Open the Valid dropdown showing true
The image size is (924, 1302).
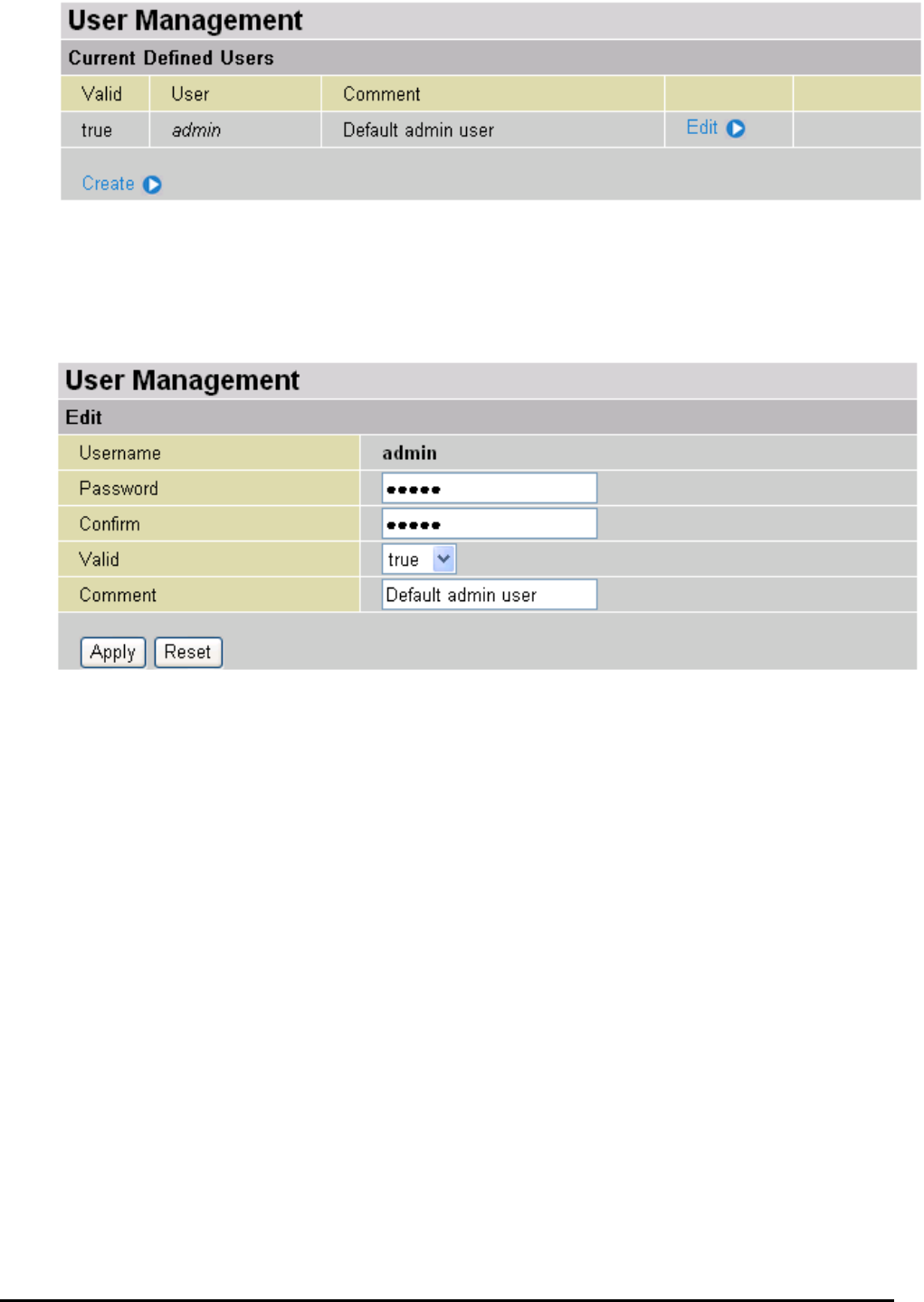(418, 560)
